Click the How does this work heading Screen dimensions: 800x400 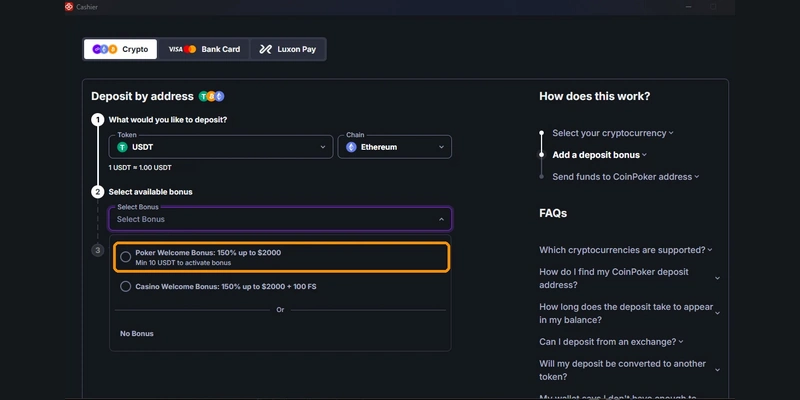(594, 96)
